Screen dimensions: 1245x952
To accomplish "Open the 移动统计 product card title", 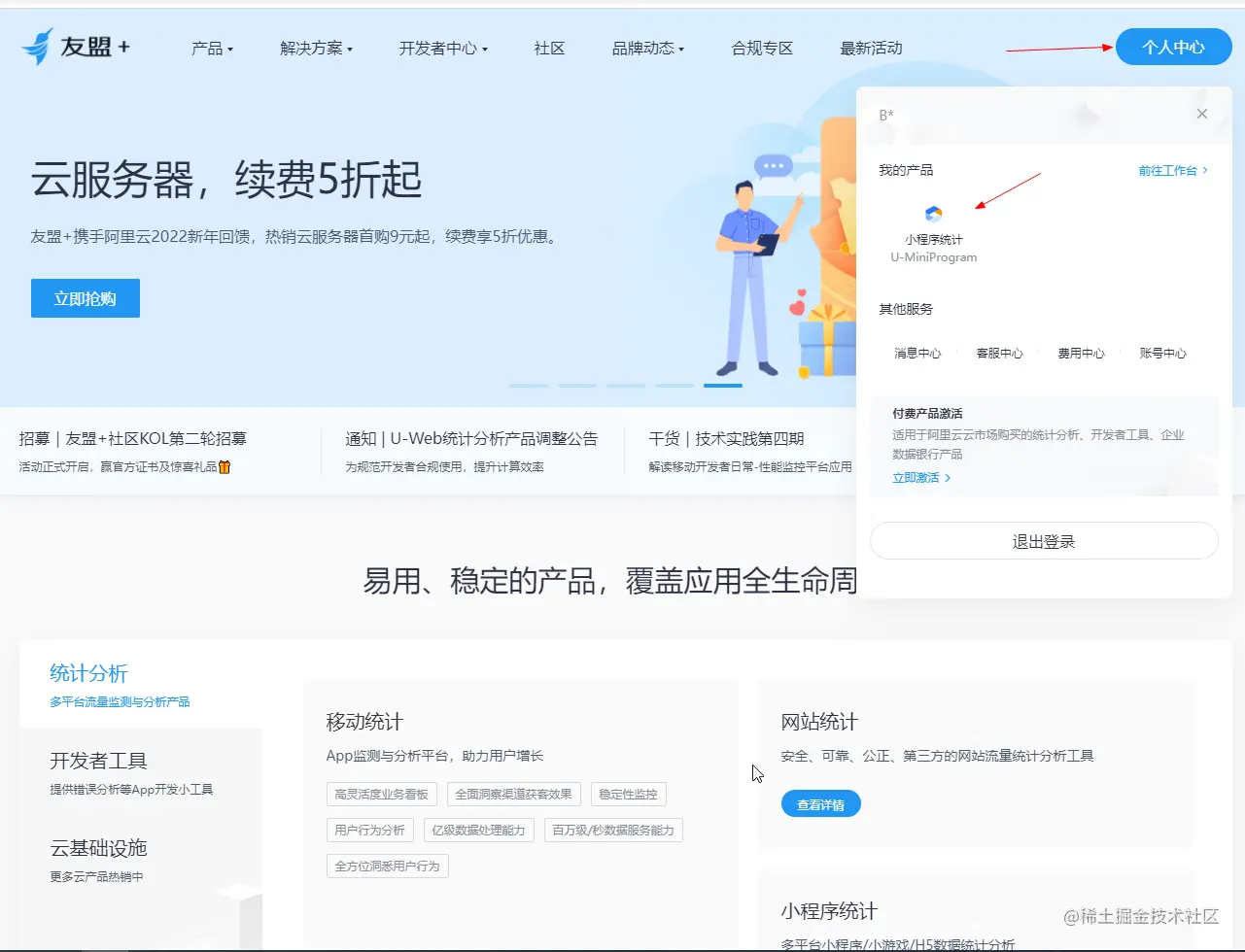I will tap(364, 722).
